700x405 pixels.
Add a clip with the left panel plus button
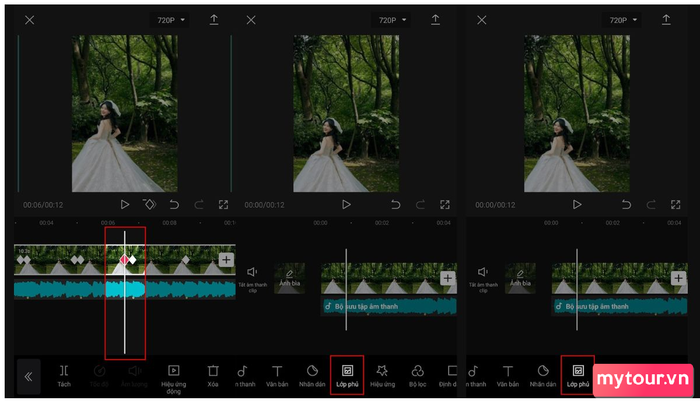[226, 259]
